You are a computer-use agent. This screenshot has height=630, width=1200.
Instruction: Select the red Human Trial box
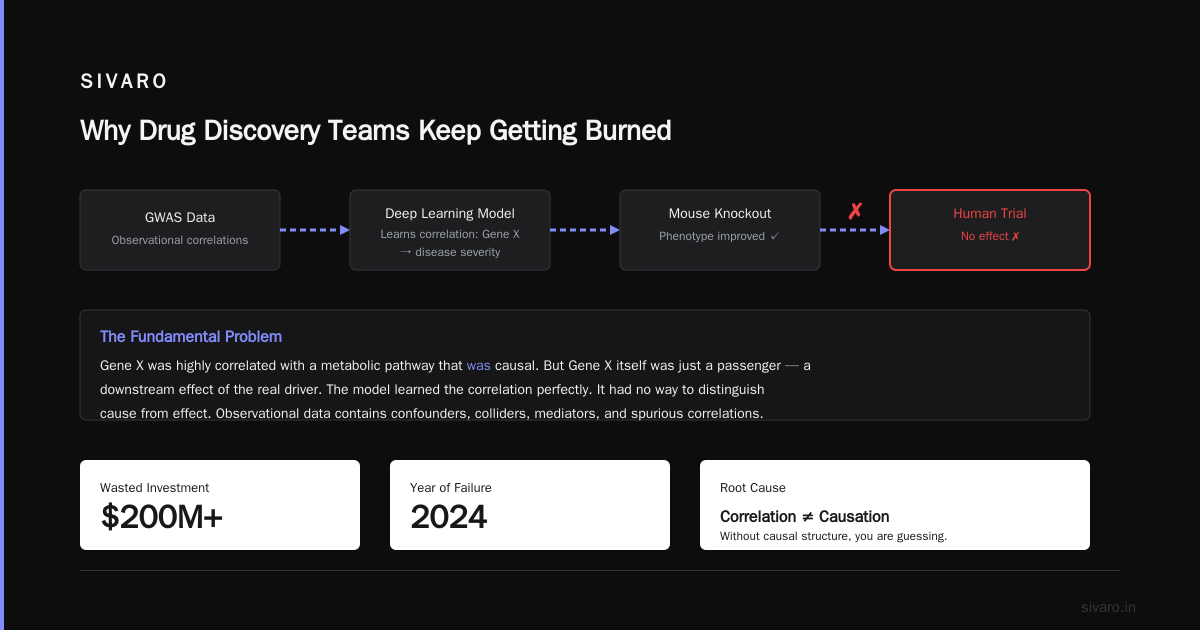990,230
